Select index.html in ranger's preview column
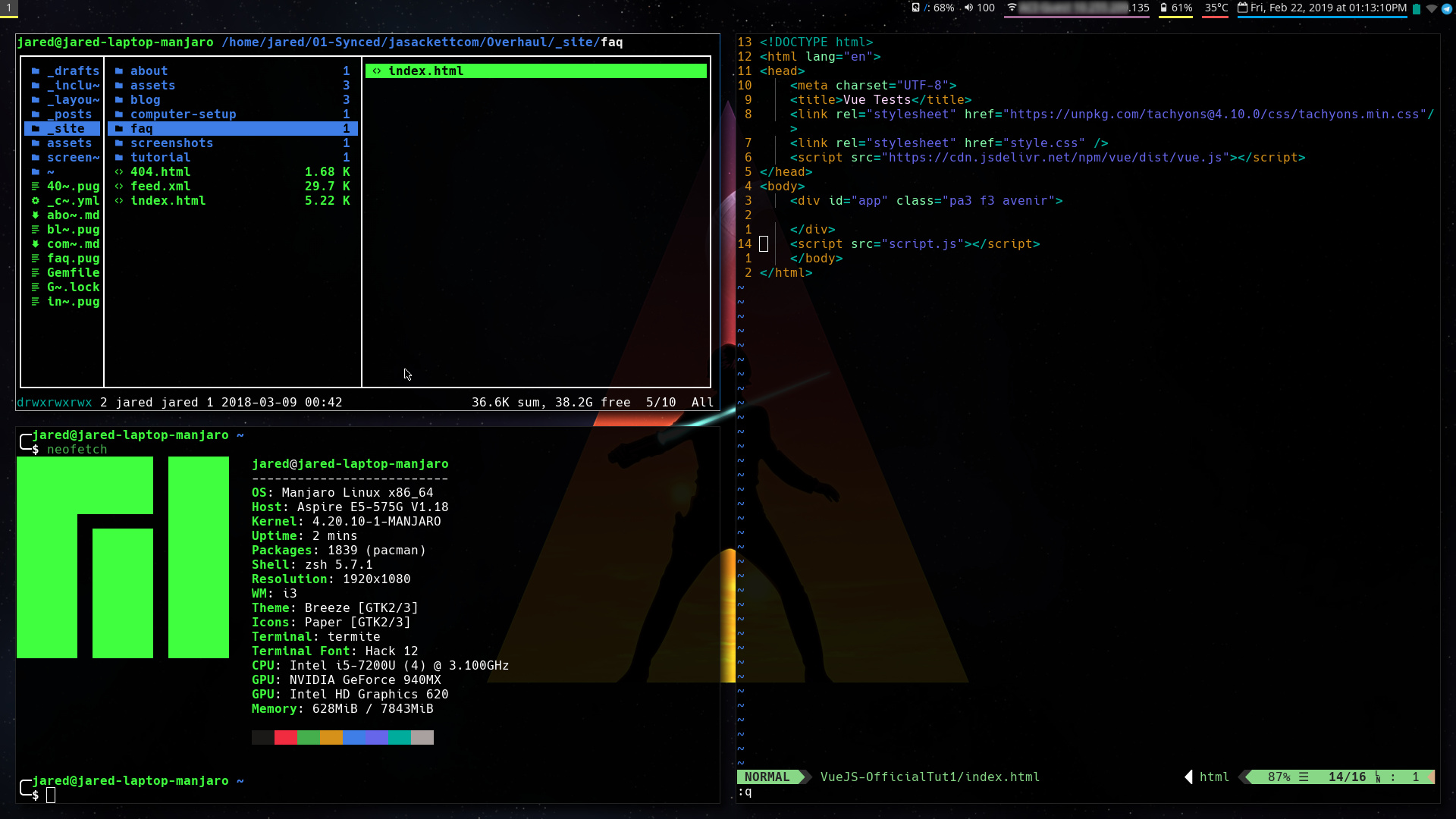The image size is (1456, 819). tap(536, 71)
